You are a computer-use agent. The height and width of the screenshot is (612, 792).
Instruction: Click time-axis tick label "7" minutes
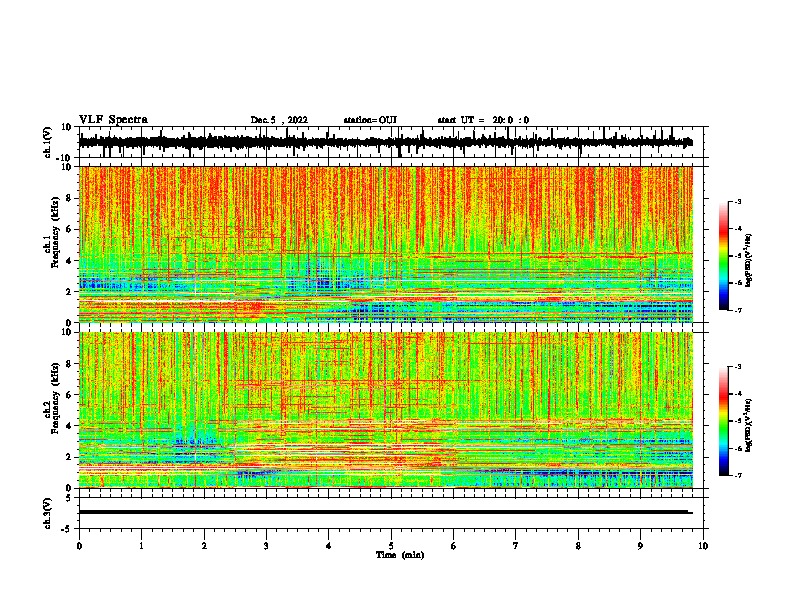click(x=516, y=546)
